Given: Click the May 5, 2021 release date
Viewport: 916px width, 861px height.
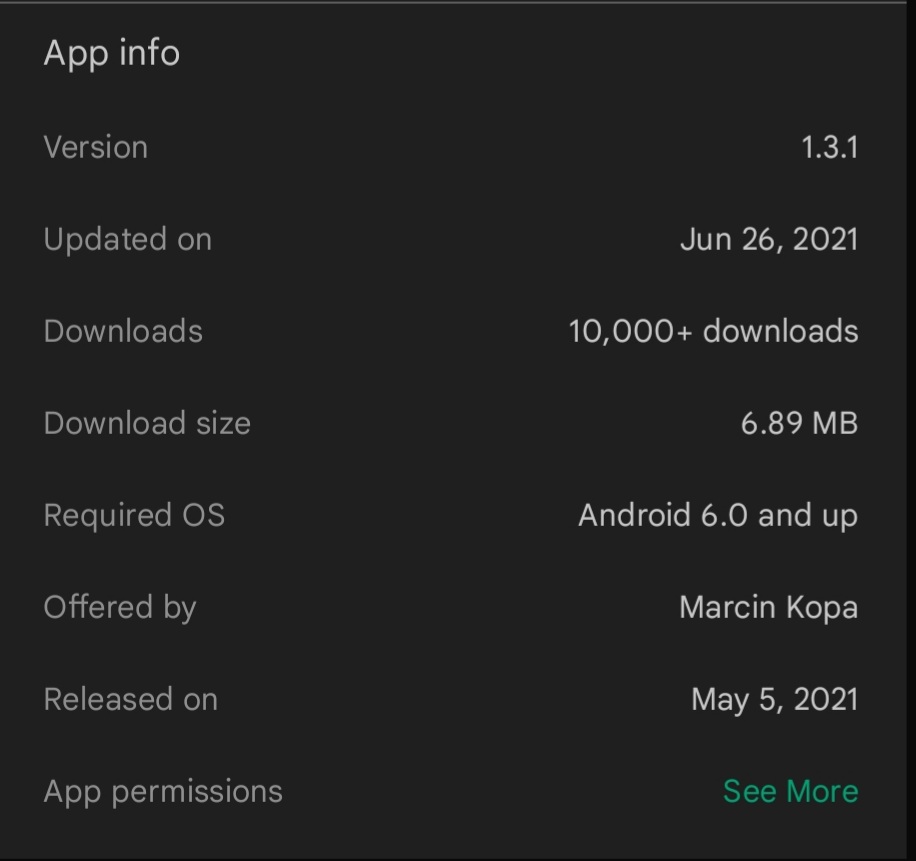Looking at the screenshot, I should [775, 699].
